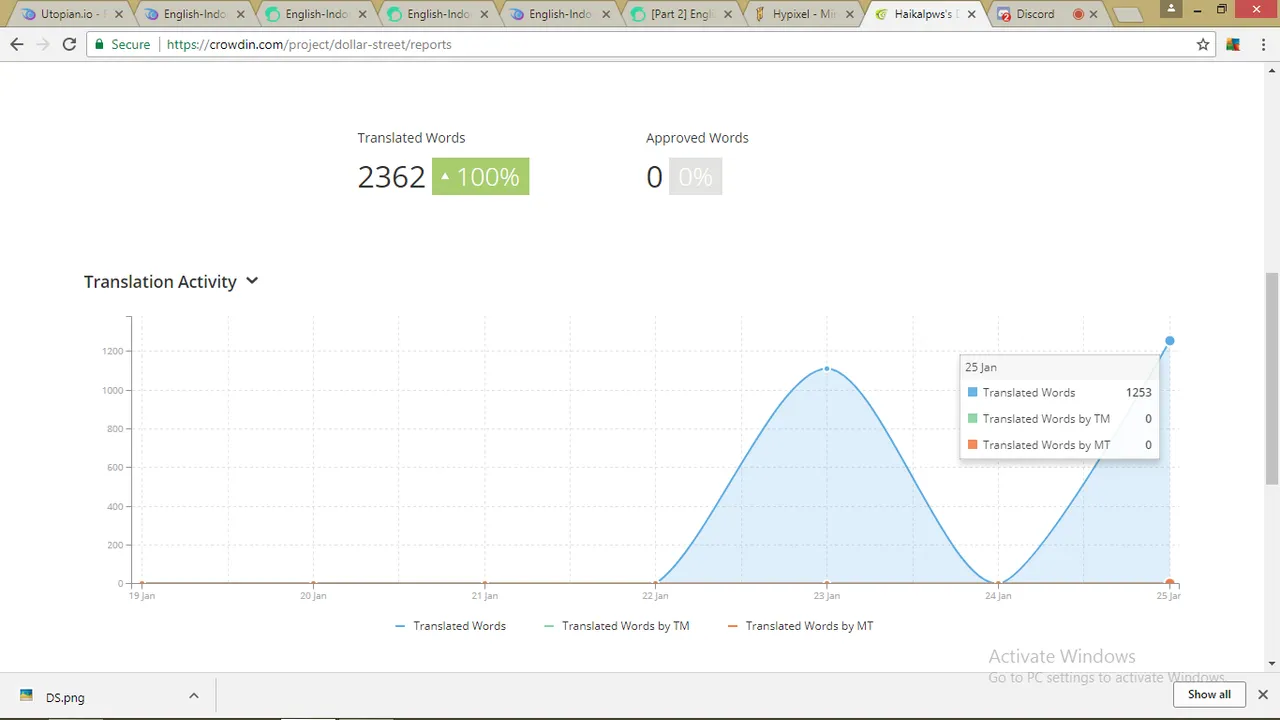The height and width of the screenshot is (720, 1280).
Task: Reload the Crowdin reports page
Action: (x=69, y=44)
